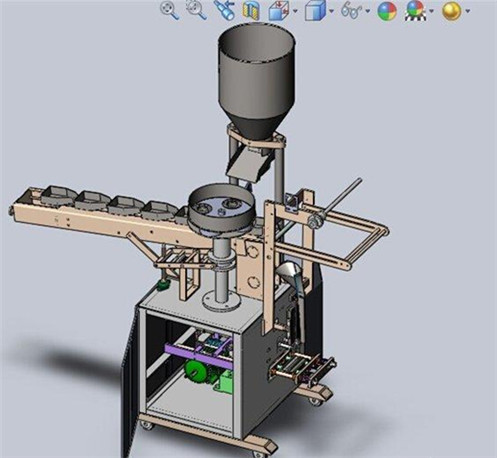Open the View Settings dropdown arrow
Image resolution: width=497 pixels, height=458 pixels.
(468, 11)
